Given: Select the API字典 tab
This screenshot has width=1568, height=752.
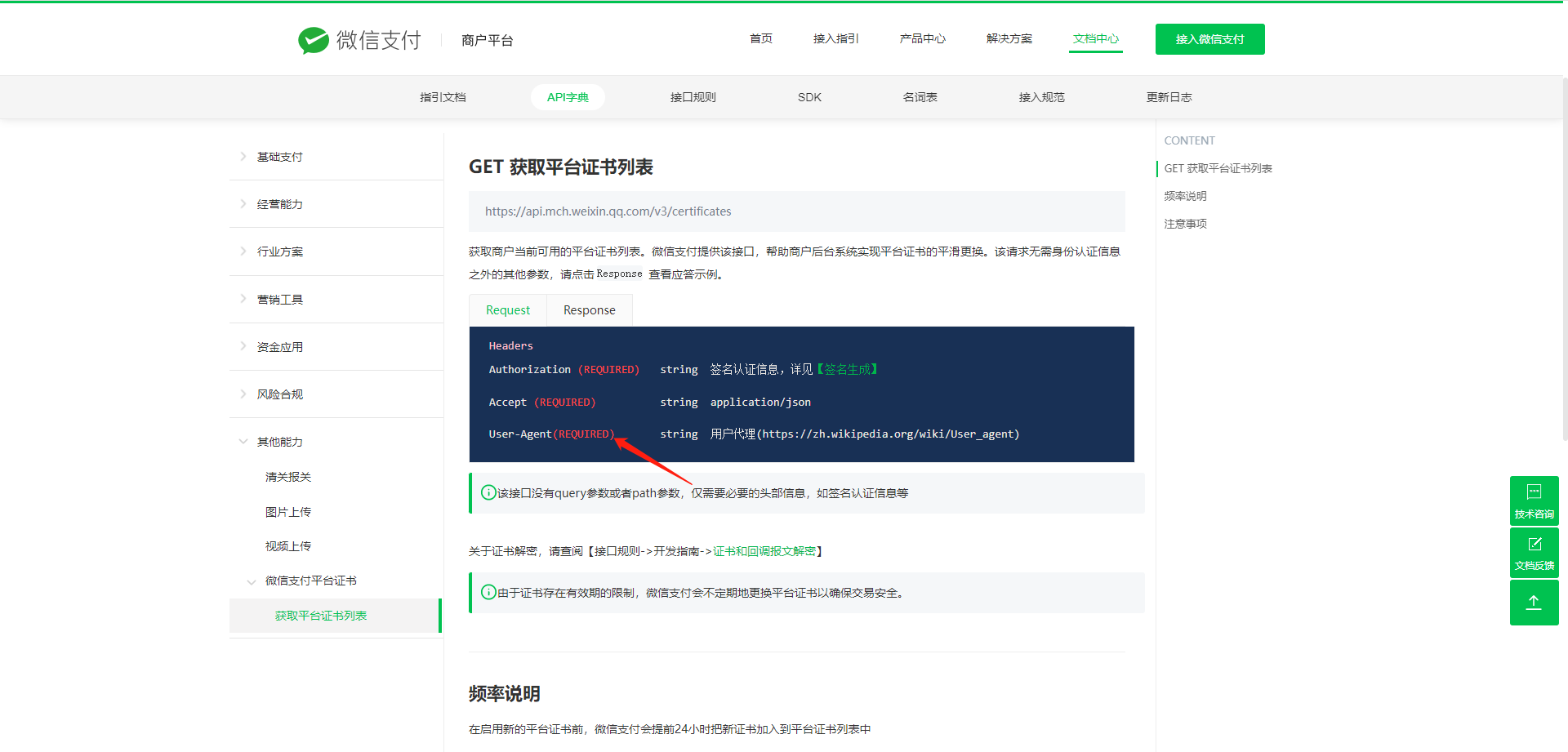Looking at the screenshot, I should coord(568,97).
